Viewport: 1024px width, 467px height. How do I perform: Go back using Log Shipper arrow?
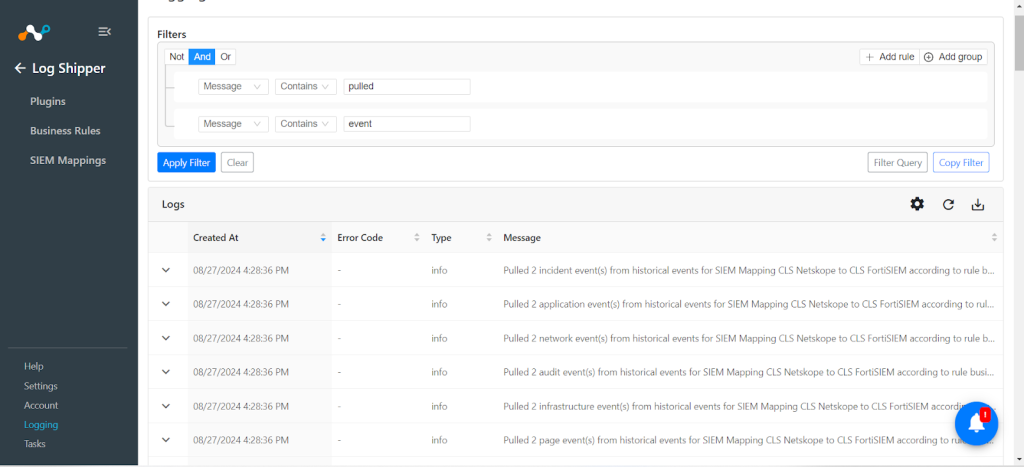[x=20, y=69]
